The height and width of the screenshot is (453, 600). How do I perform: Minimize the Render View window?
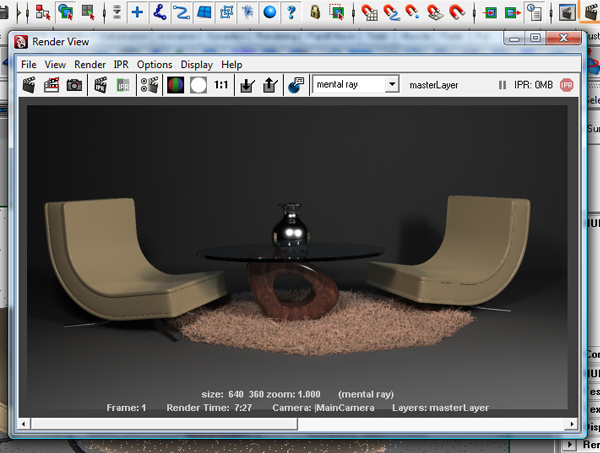point(515,38)
